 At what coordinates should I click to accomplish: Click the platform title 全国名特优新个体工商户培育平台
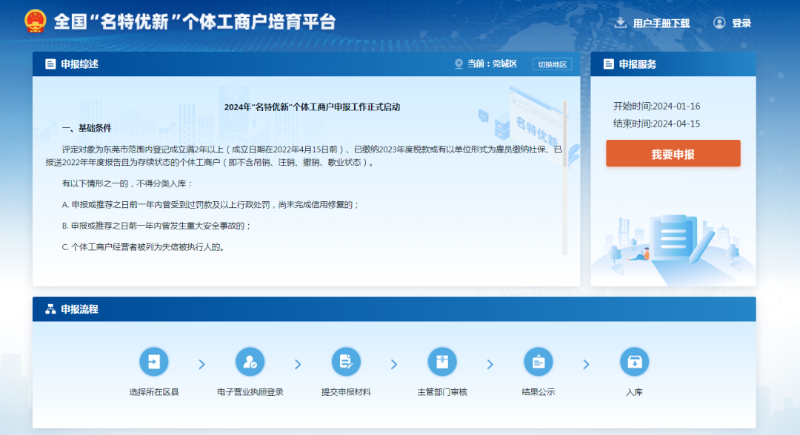pyautogui.click(x=193, y=22)
